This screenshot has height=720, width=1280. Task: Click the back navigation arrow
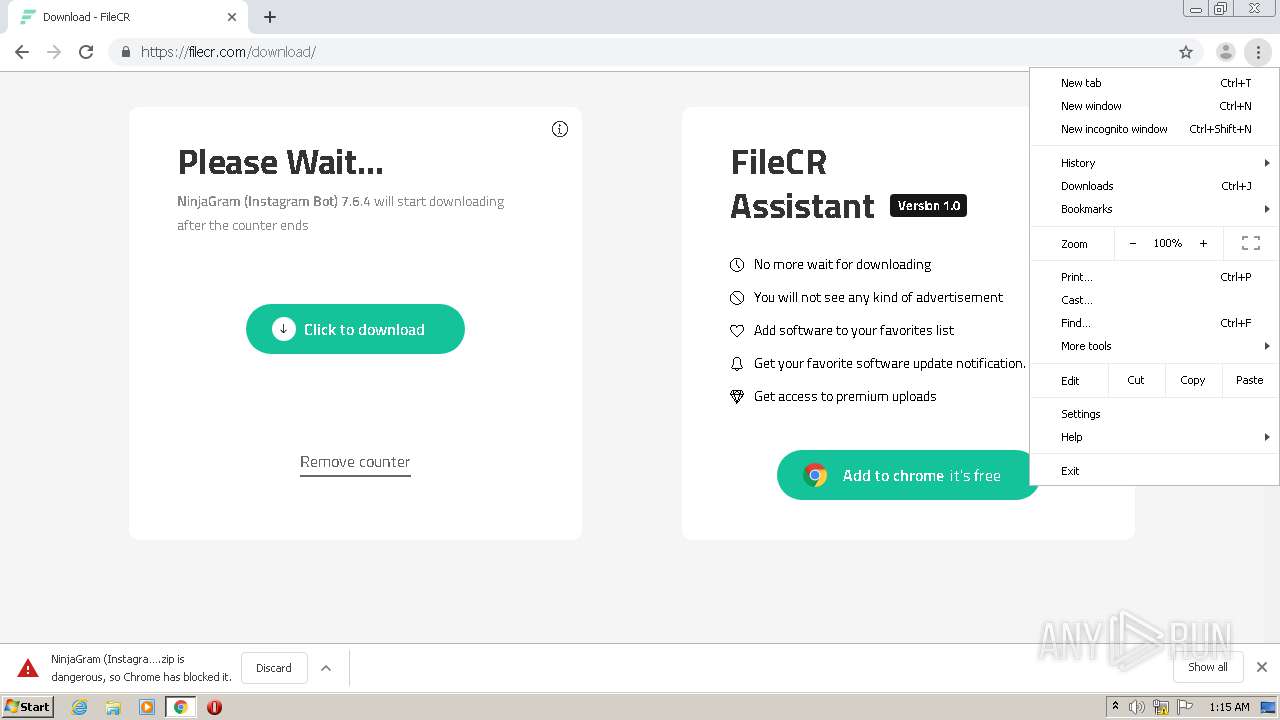pos(22,52)
